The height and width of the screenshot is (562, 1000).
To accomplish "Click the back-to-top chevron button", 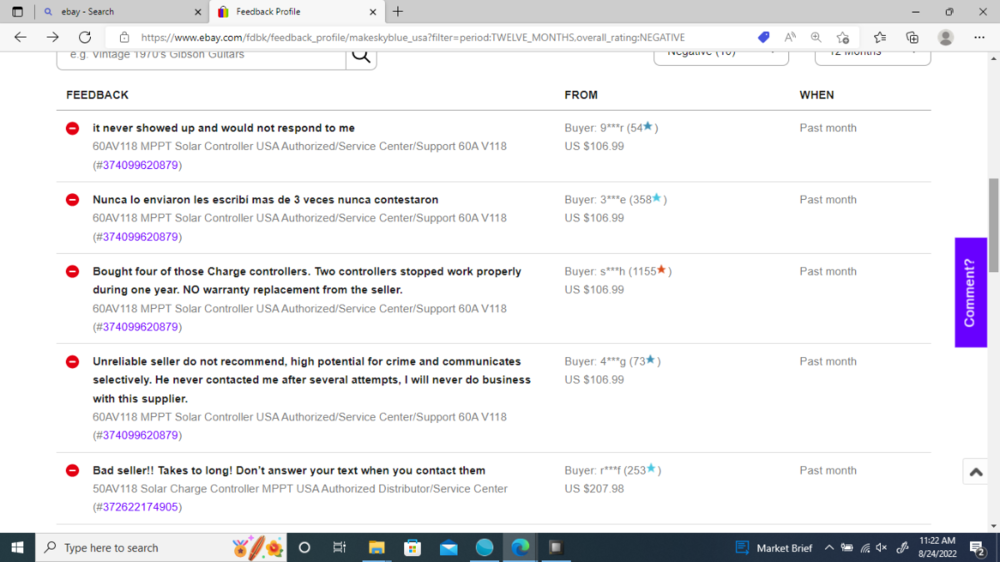I will click(x=976, y=472).
